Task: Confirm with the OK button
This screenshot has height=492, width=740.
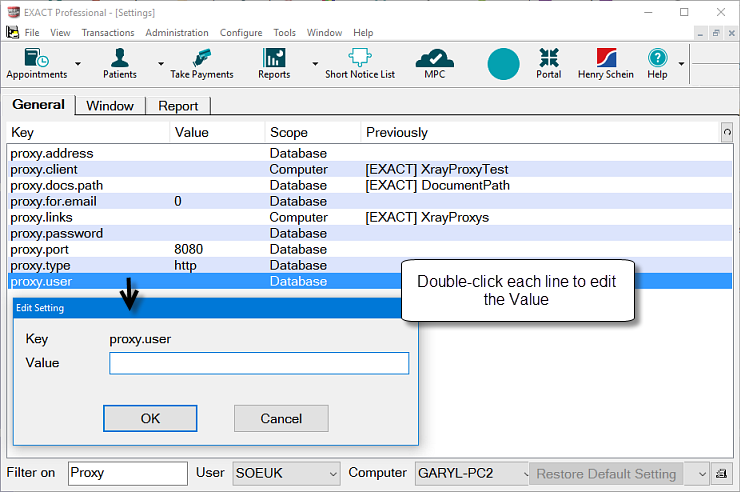Action: [150, 418]
